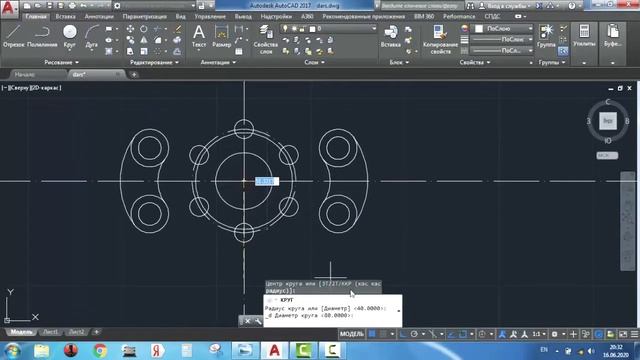Image resolution: width=640 pixels, height=360 pixels.
Task: Click the Stretch tool icon
Action: tap(130, 51)
